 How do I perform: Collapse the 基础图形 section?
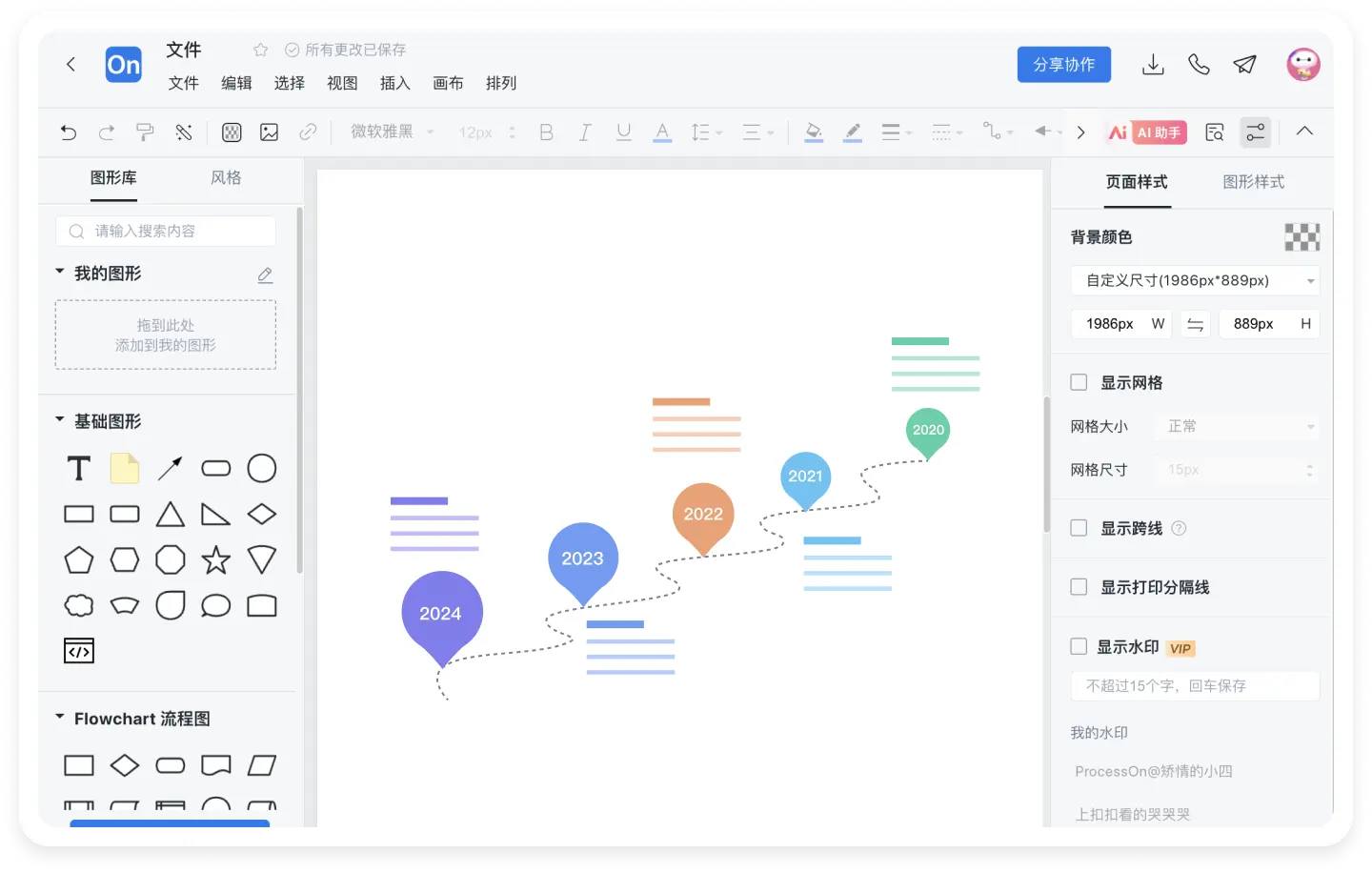point(60,420)
